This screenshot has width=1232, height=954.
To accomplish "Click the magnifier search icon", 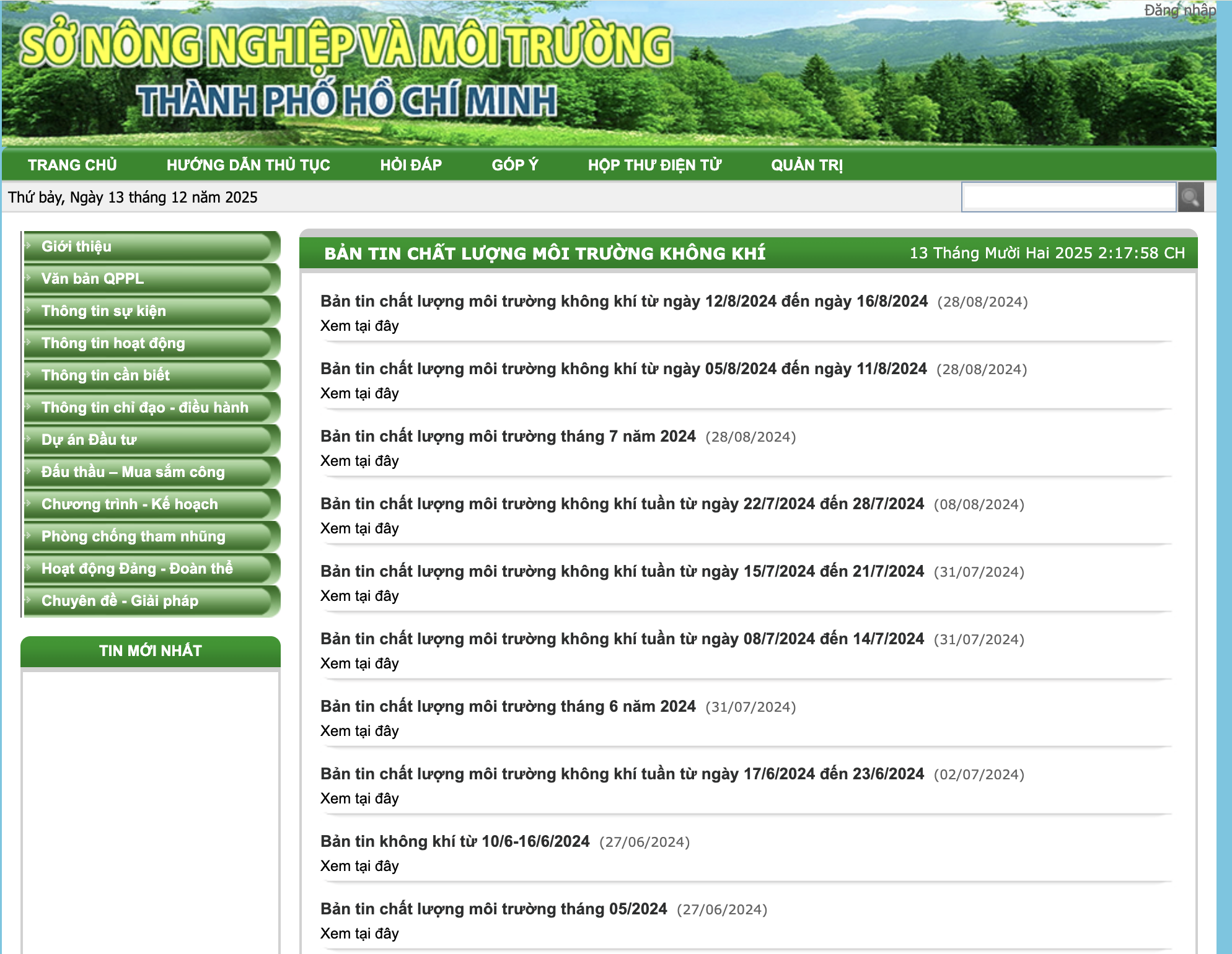I will pyautogui.click(x=1190, y=197).
